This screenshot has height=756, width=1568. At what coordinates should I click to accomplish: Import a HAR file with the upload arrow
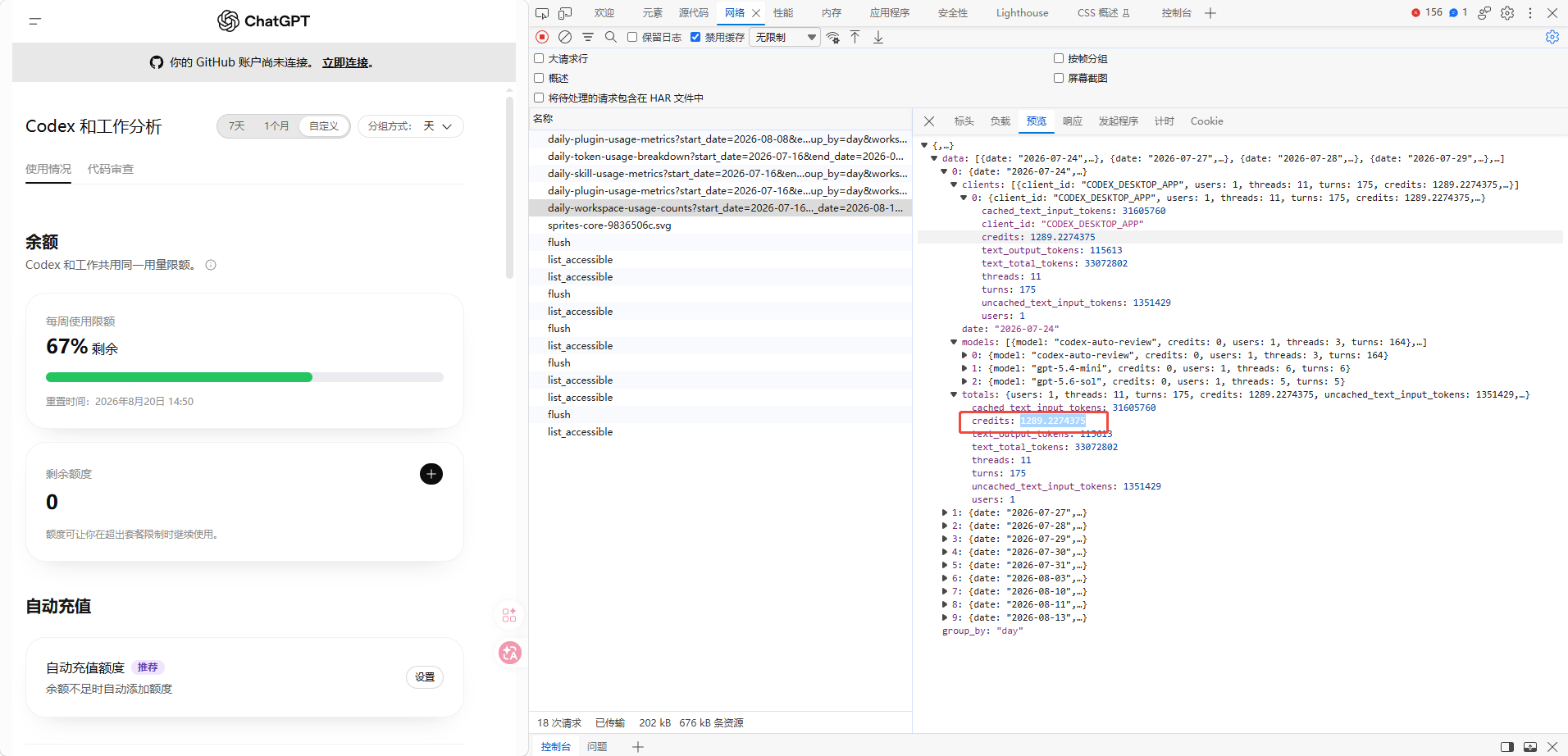click(x=855, y=37)
